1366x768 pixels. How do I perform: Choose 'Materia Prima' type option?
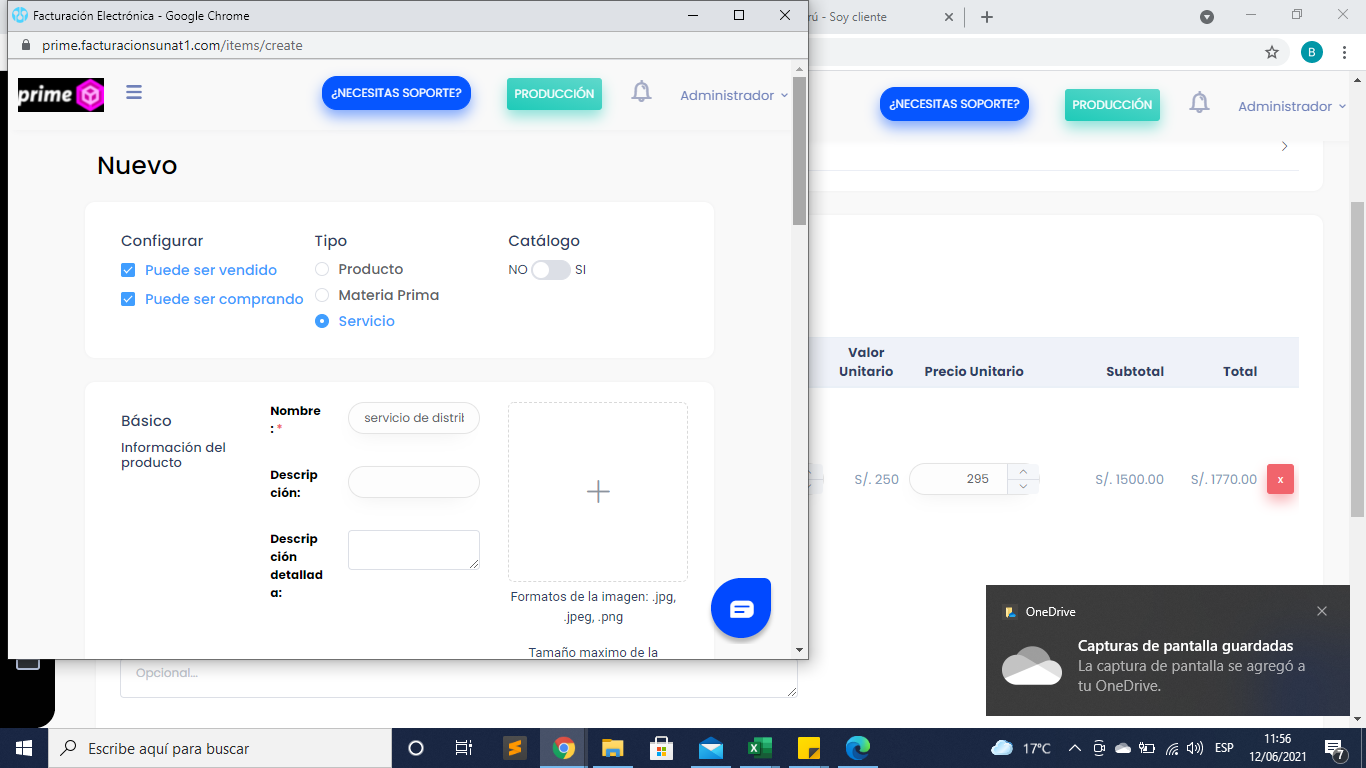(322, 295)
